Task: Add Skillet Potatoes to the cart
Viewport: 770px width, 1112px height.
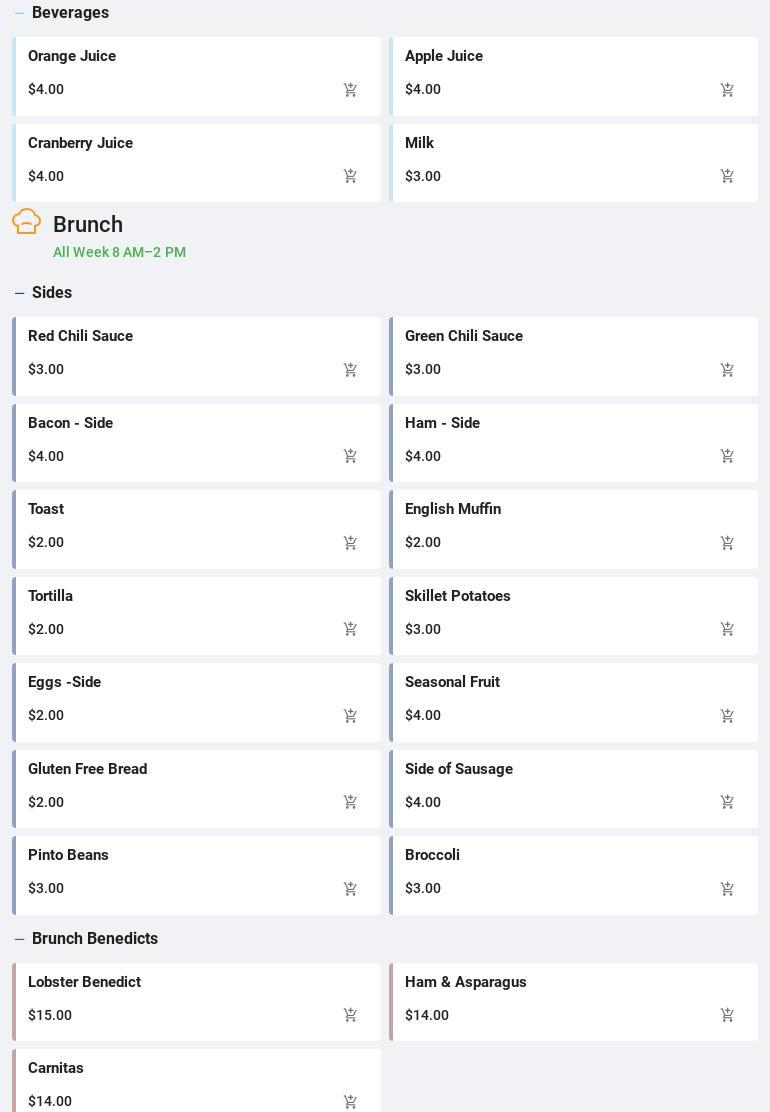Action: click(x=727, y=629)
